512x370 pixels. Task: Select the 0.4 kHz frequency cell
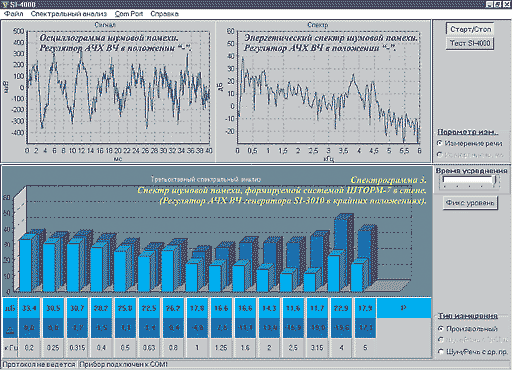[x=101, y=348]
